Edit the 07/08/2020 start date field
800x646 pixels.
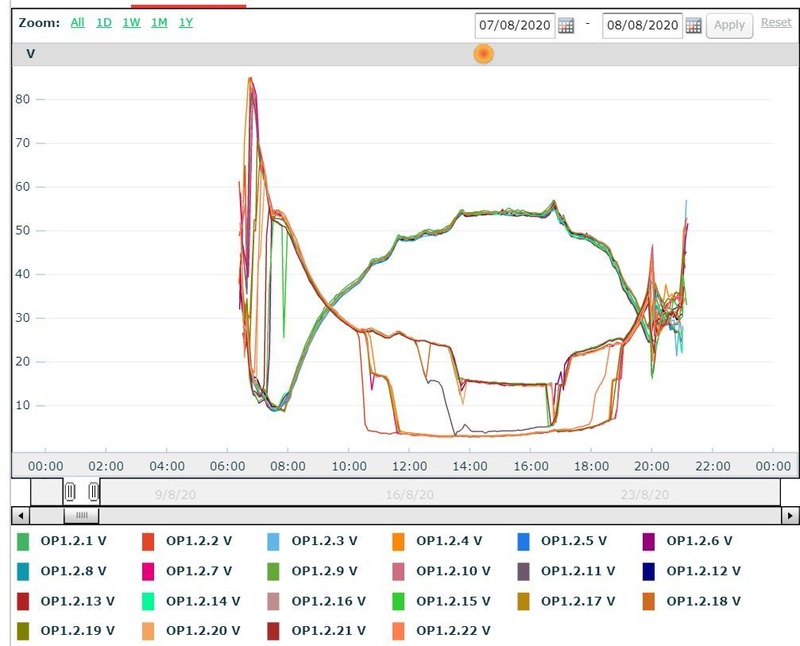[x=514, y=25]
